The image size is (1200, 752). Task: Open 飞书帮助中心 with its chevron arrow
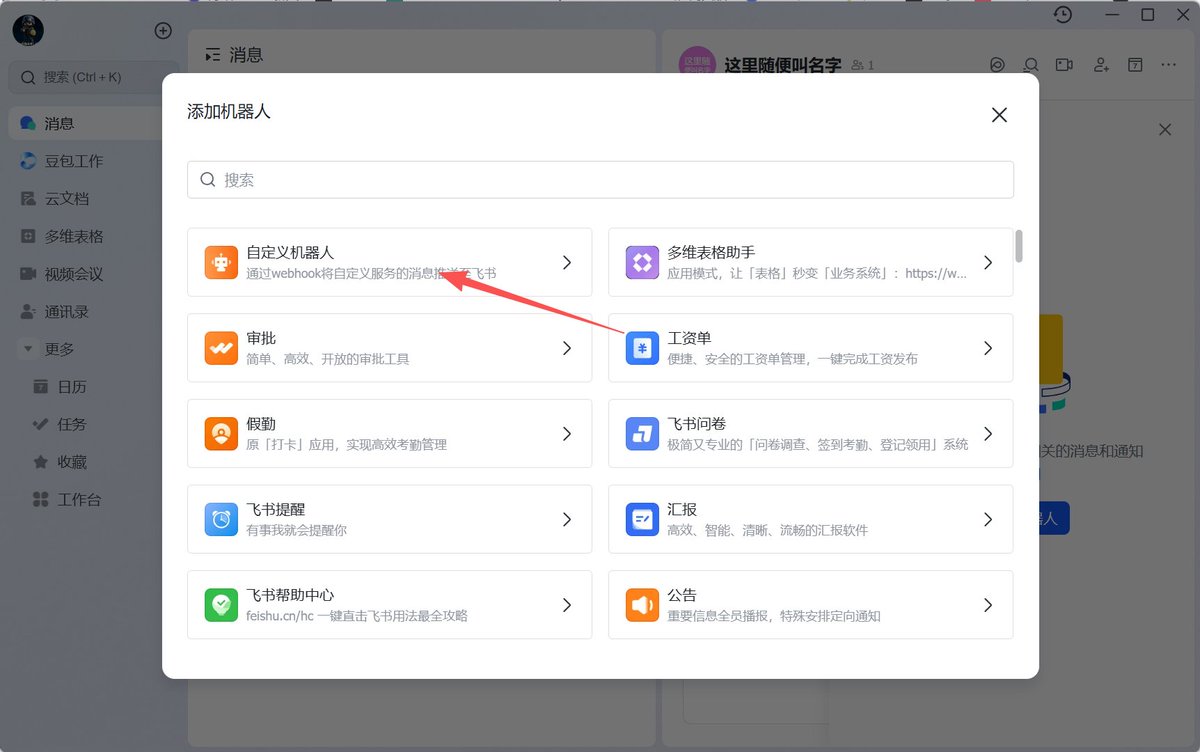(566, 605)
